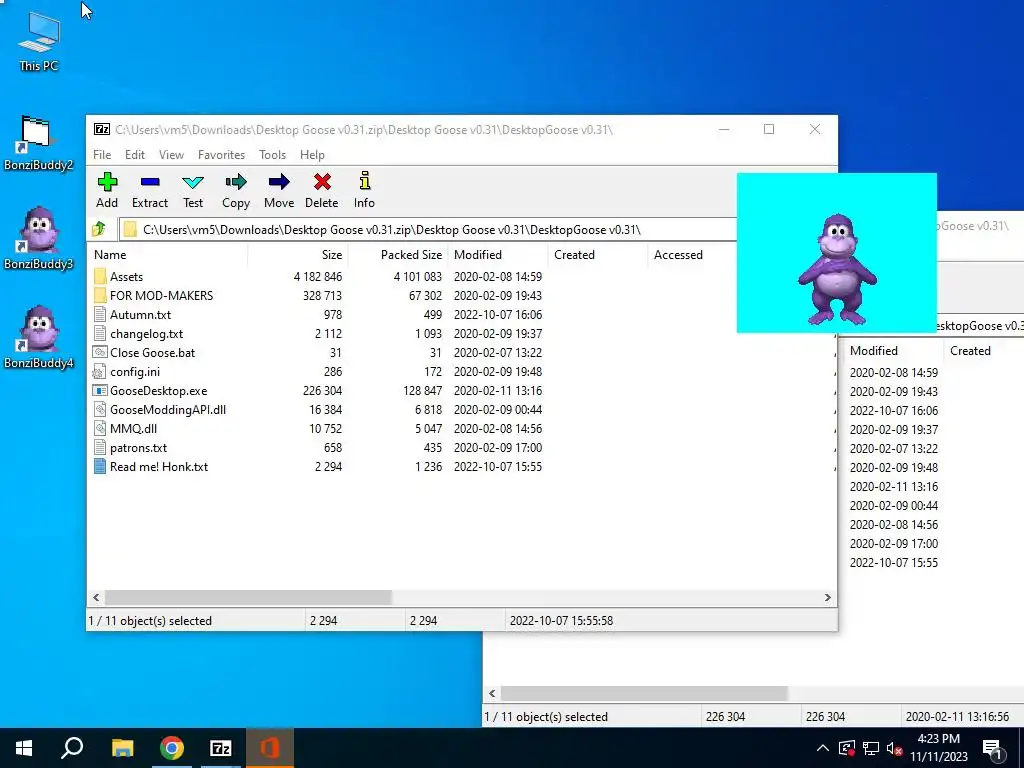Open the notification center icon
Viewport: 1024px width, 768px height.
(992, 749)
